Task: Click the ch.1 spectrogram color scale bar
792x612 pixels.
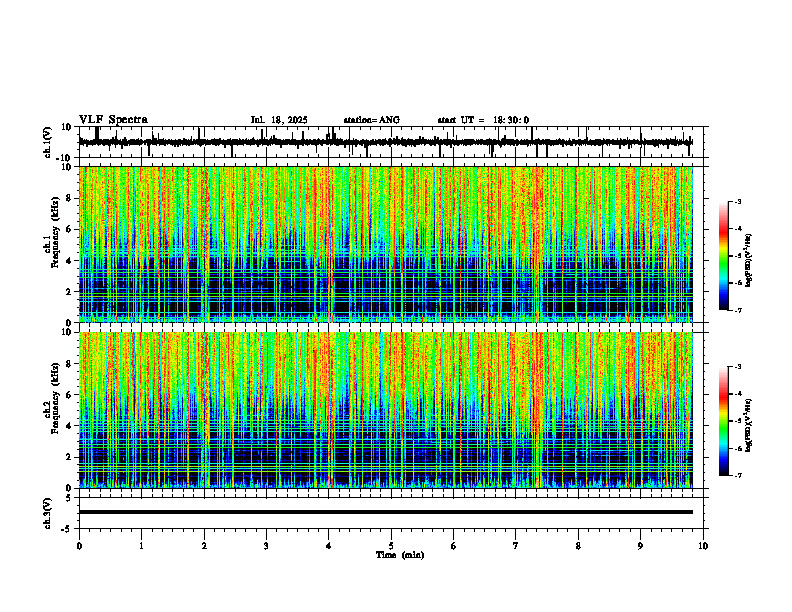Action: coord(723,256)
